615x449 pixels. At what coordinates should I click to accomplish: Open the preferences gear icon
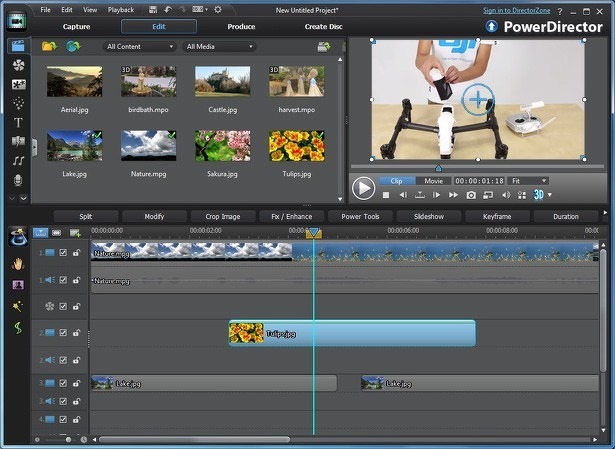[218, 9]
